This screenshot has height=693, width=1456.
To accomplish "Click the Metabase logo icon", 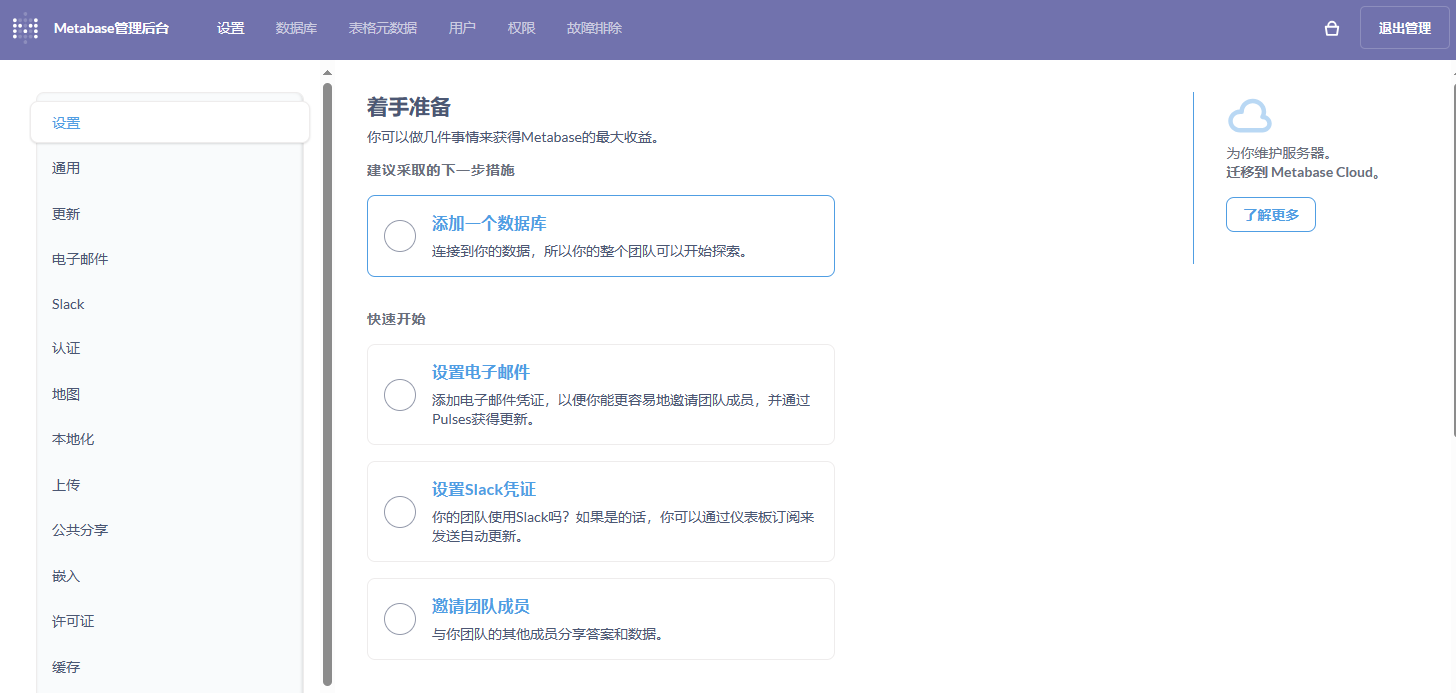I will coord(26,28).
